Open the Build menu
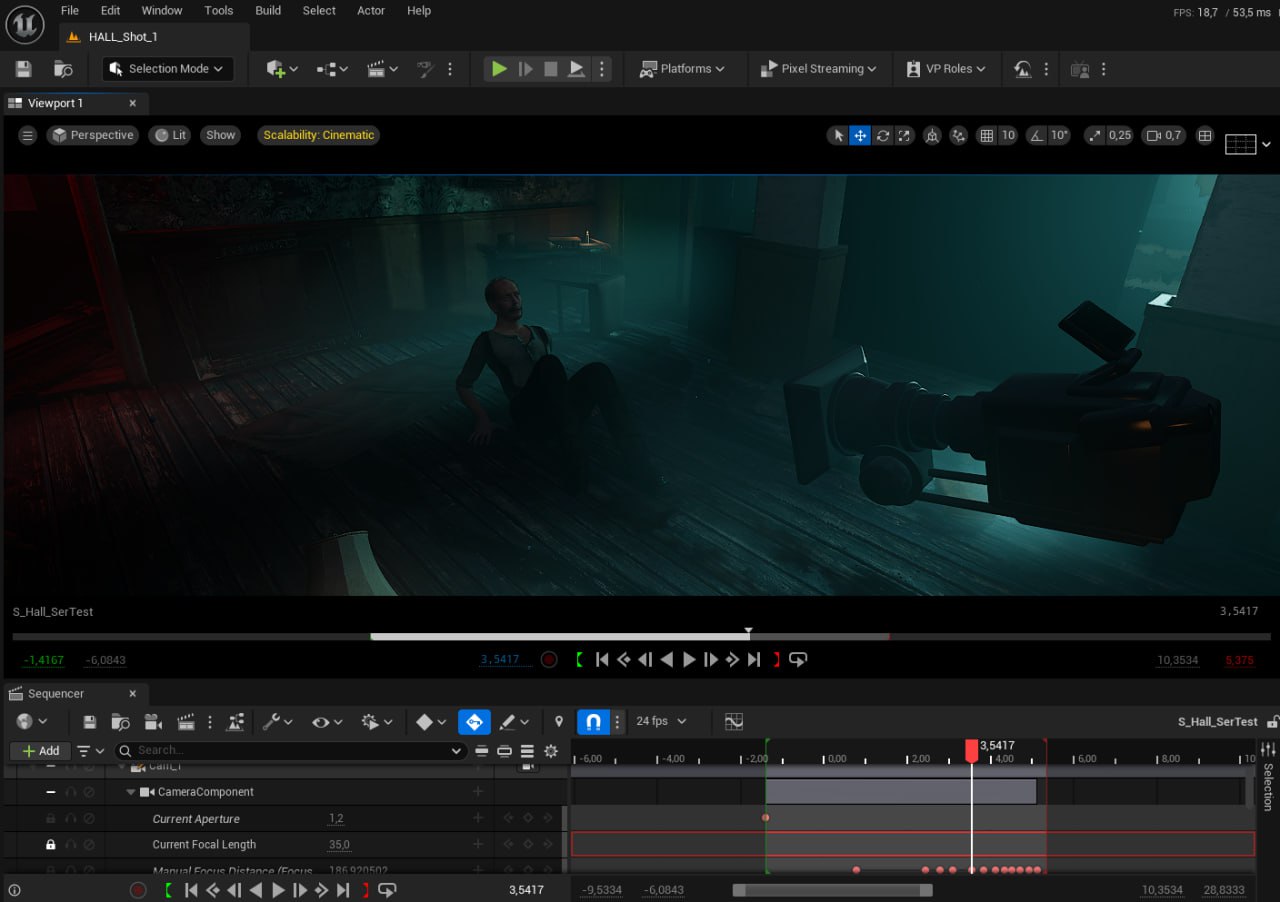 click(x=268, y=11)
